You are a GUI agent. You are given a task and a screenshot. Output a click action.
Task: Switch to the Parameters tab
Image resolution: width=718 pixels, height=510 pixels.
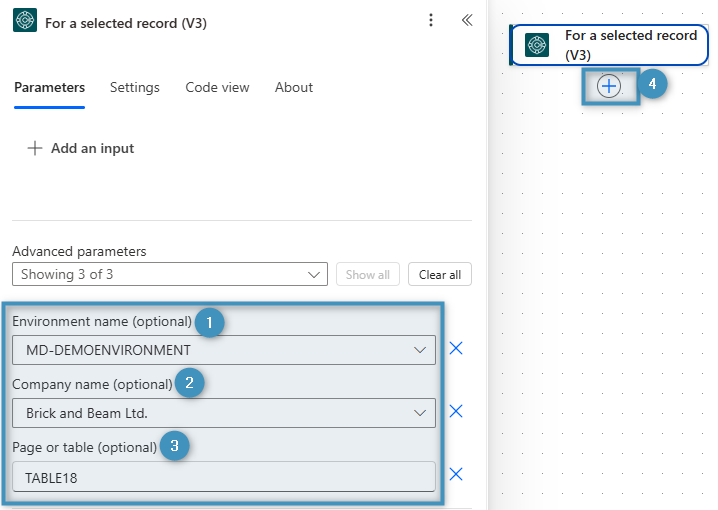(x=49, y=87)
